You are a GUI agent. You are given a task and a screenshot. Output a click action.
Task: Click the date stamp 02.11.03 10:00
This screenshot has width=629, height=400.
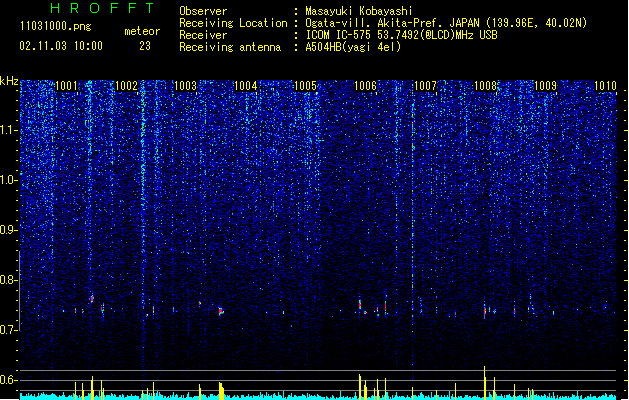click(x=61, y=46)
